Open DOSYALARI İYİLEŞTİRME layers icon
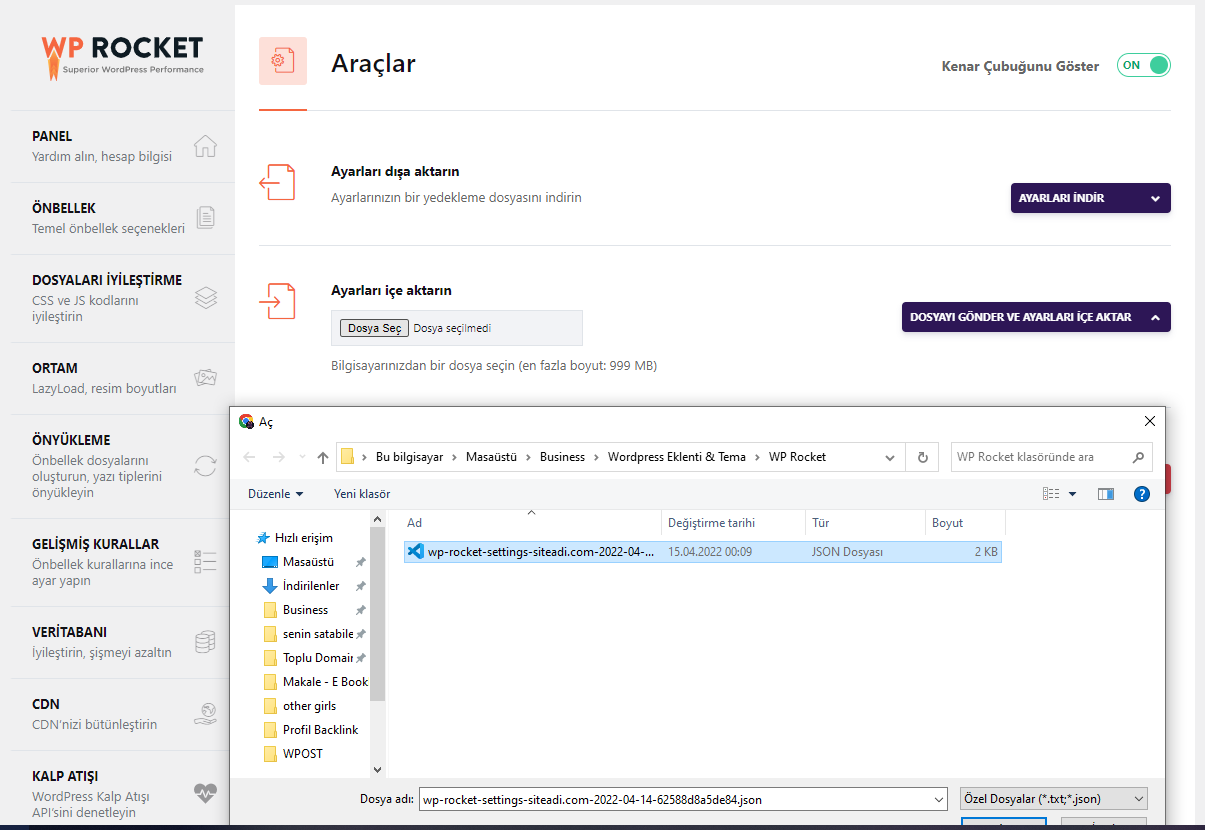This screenshot has width=1205, height=830. (x=205, y=298)
